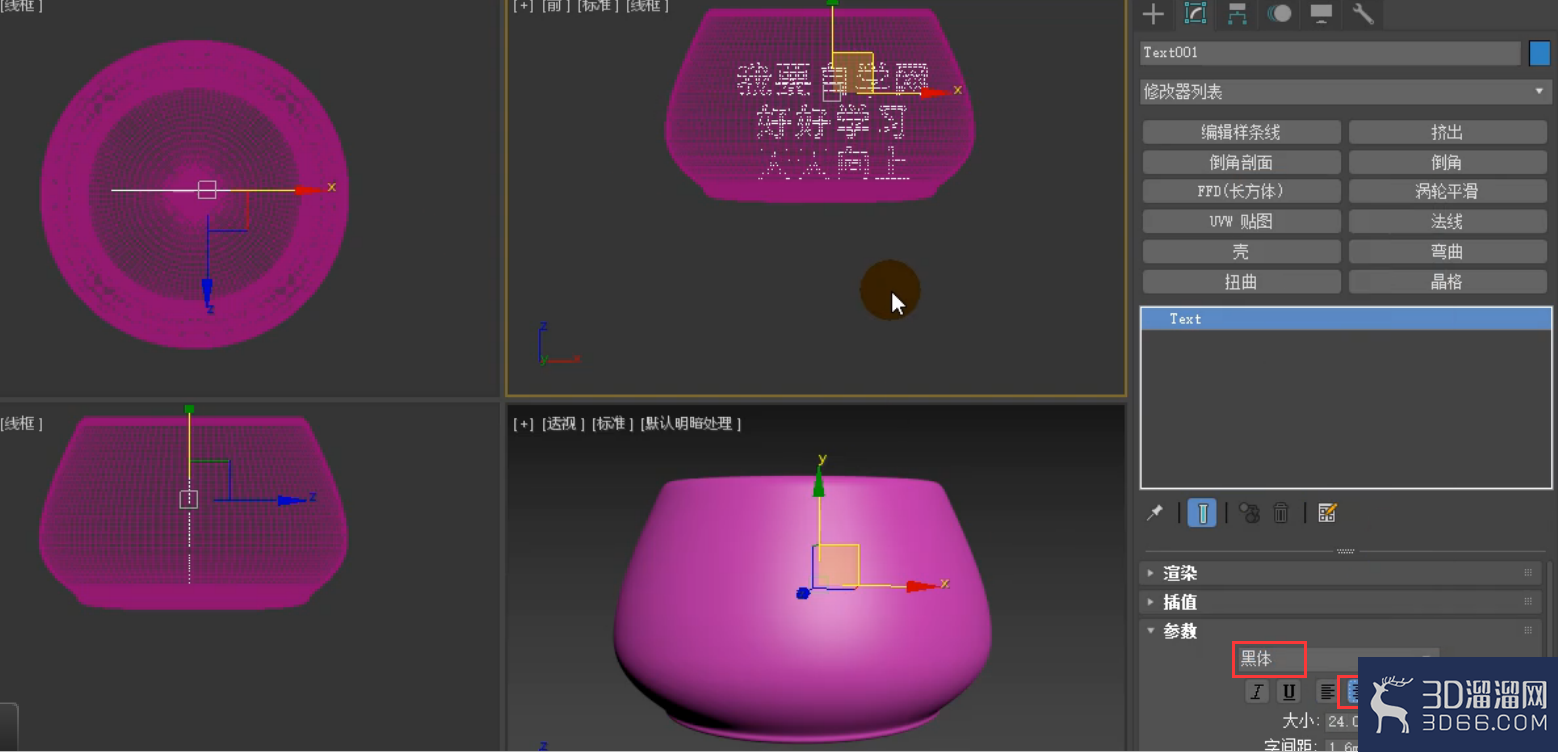Open [线框] menu in top-left viewport
Viewport: 1558px width, 752px height.
(21, 6)
